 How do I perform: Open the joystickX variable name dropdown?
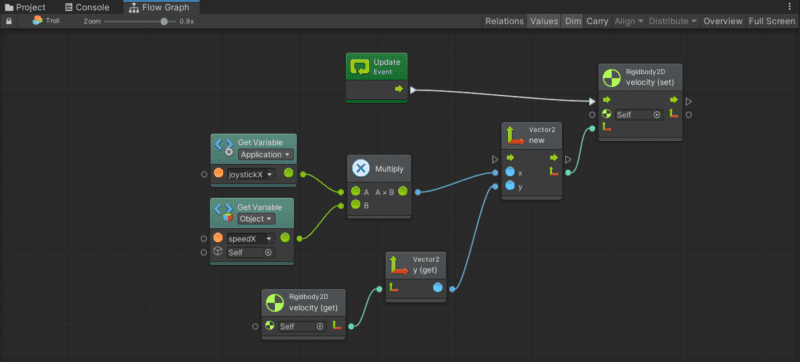click(x=251, y=174)
